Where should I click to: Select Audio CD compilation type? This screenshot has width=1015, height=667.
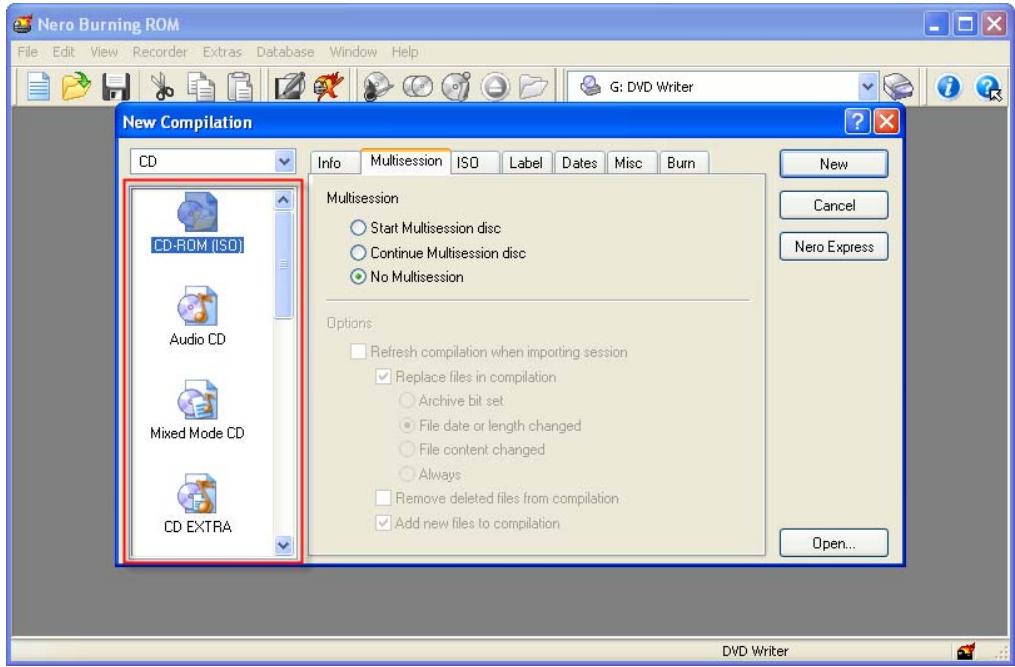pyautogui.click(x=197, y=317)
